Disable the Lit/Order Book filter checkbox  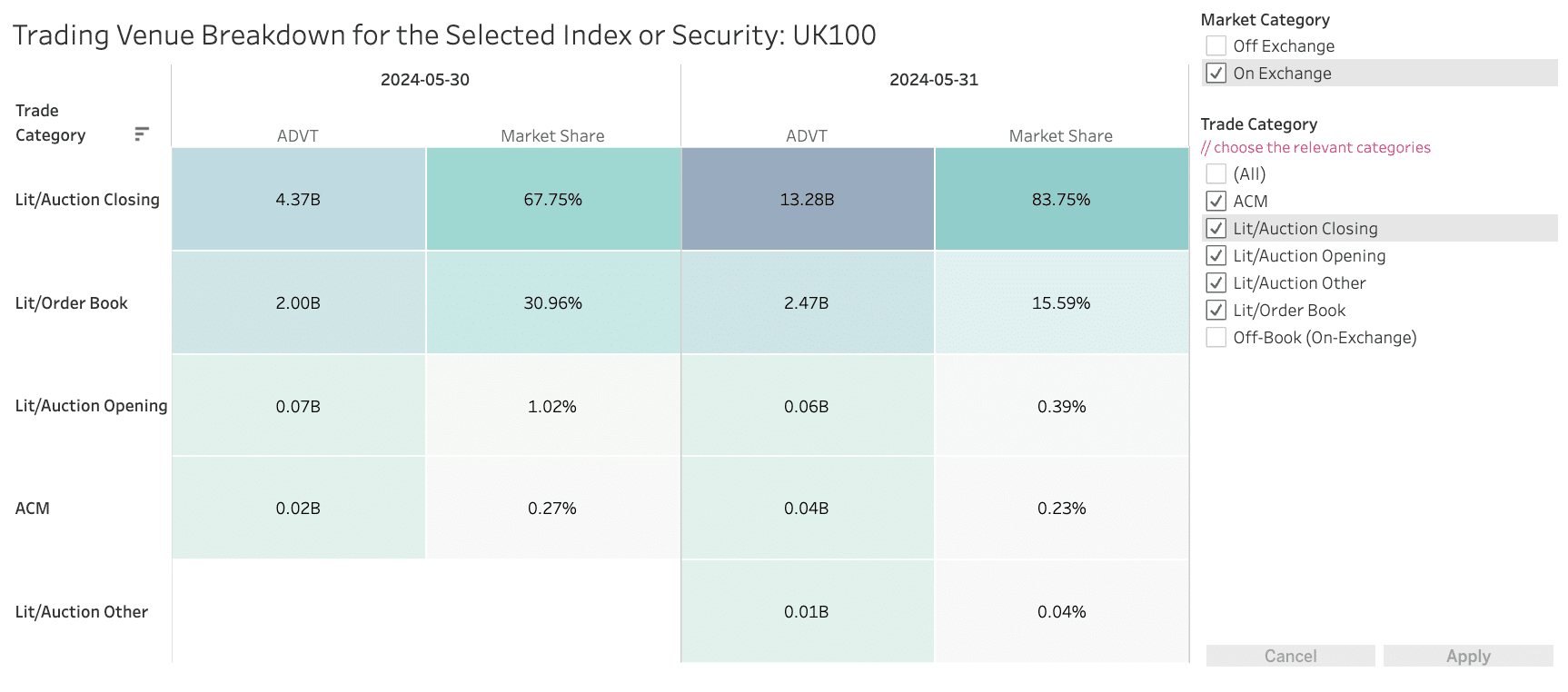click(x=1216, y=310)
